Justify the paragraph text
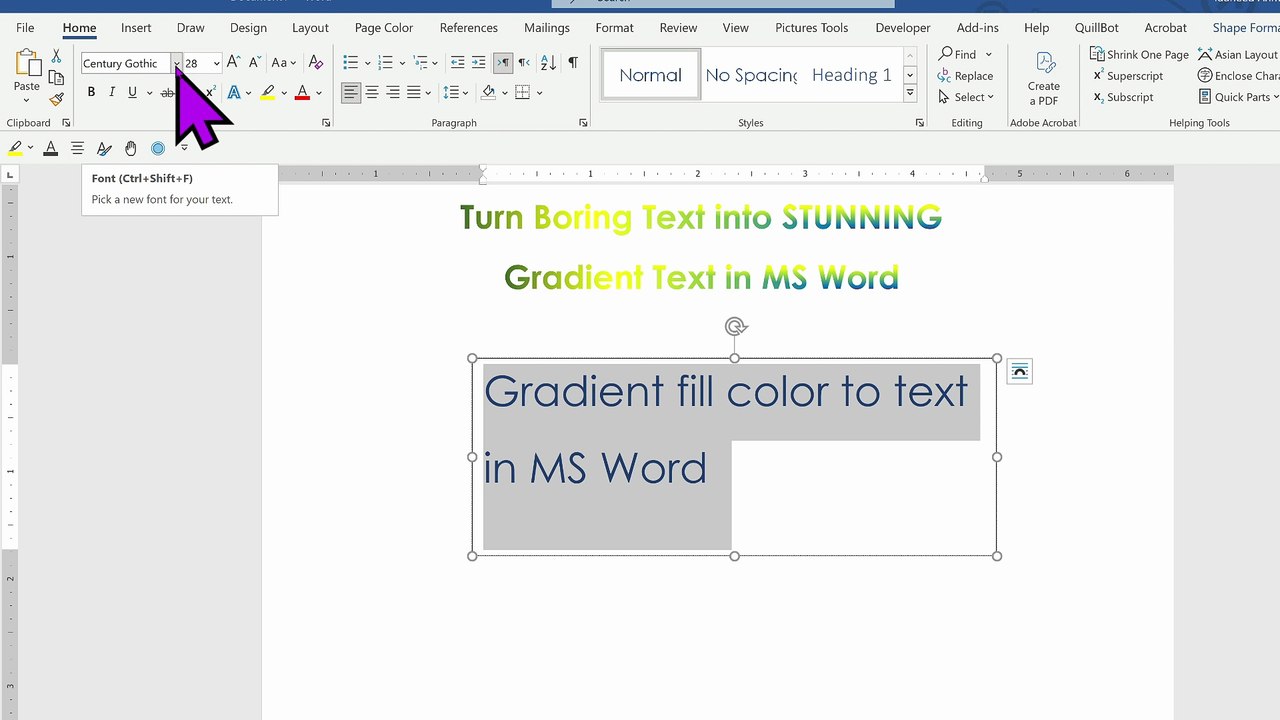 [414, 93]
